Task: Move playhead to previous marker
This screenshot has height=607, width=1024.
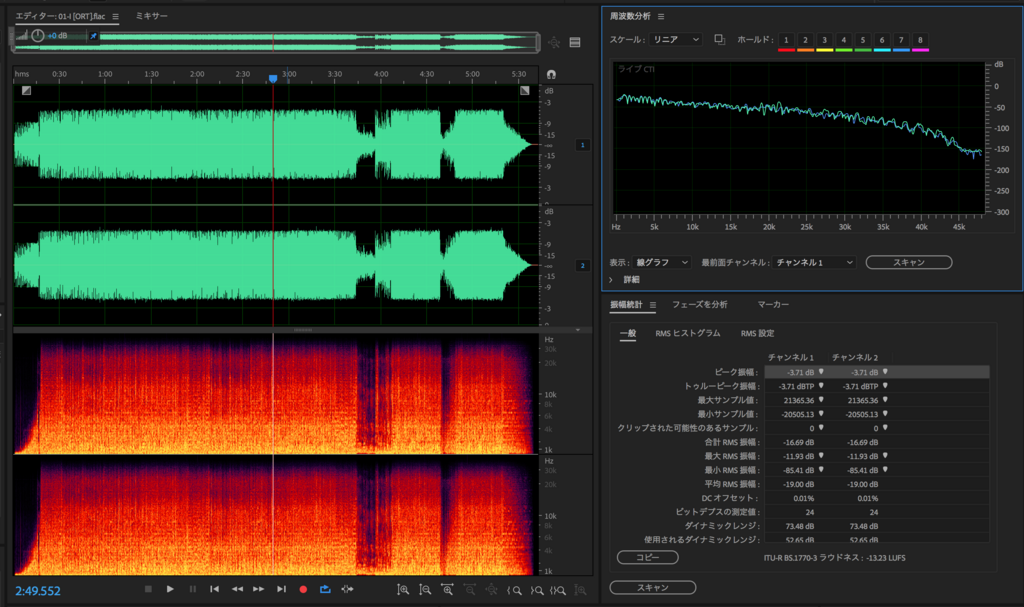Action: pyautogui.click(x=214, y=589)
